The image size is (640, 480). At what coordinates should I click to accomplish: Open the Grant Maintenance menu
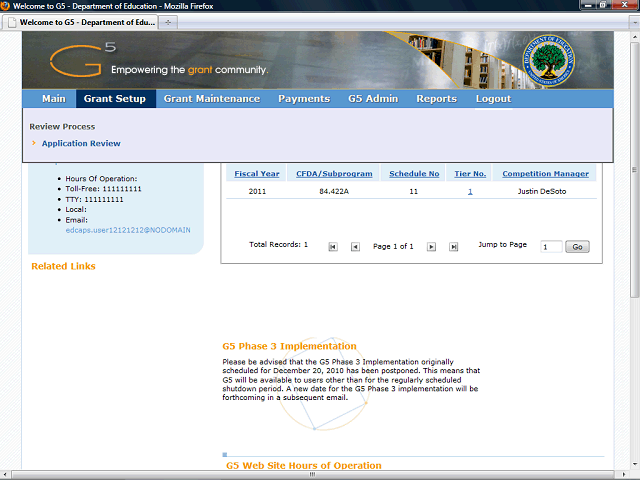pyautogui.click(x=212, y=99)
